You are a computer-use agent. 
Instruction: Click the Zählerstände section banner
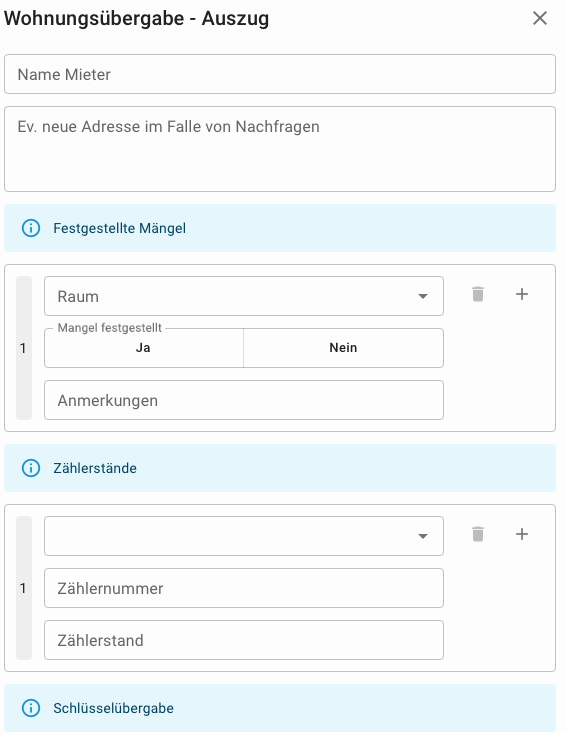click(280, 468)
